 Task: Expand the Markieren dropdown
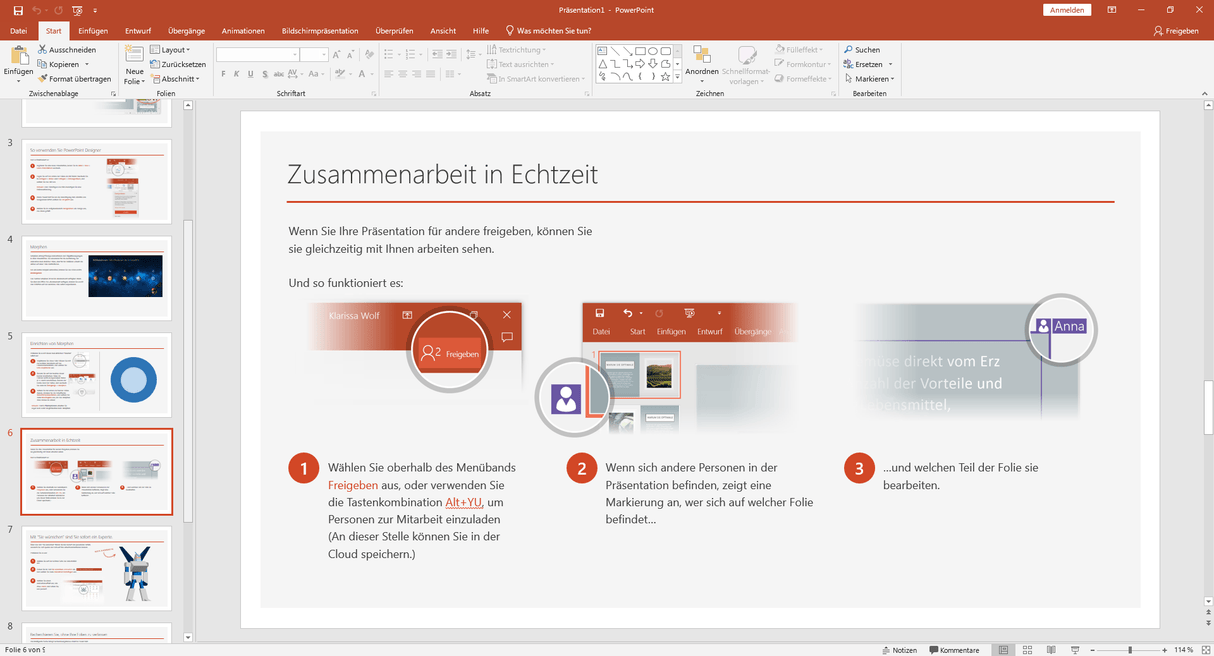[x=868, y=79]
